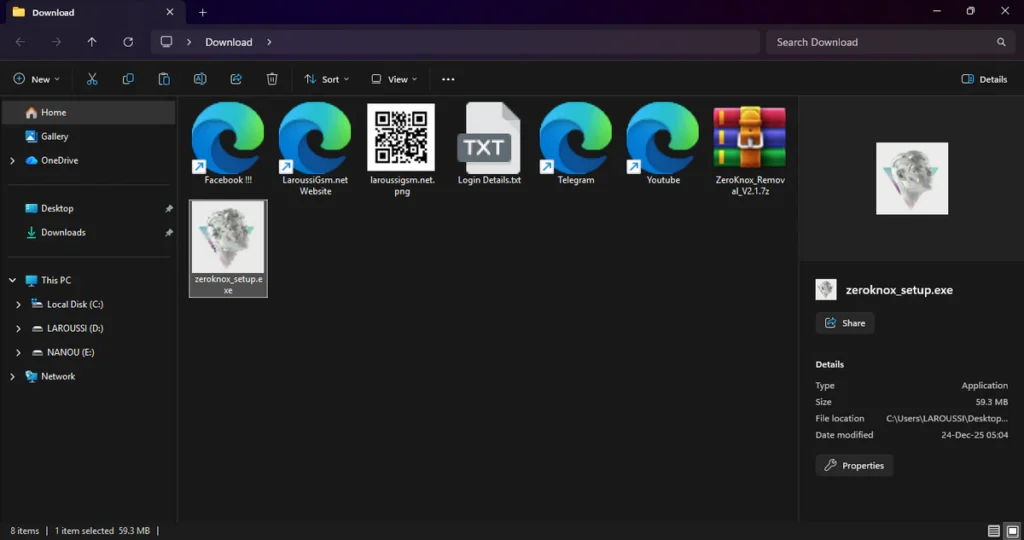
Task: Click the Copy icon in toolbar
Action: (128, 79)
